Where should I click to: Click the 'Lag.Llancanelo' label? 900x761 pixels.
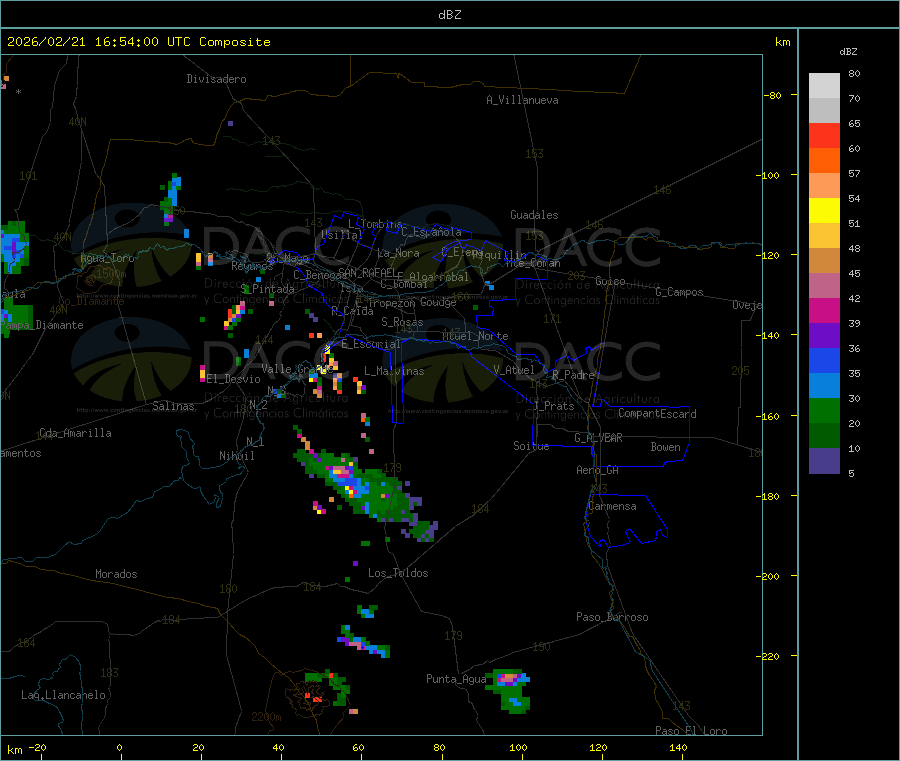pyautogui.click(x=64, y=695)
